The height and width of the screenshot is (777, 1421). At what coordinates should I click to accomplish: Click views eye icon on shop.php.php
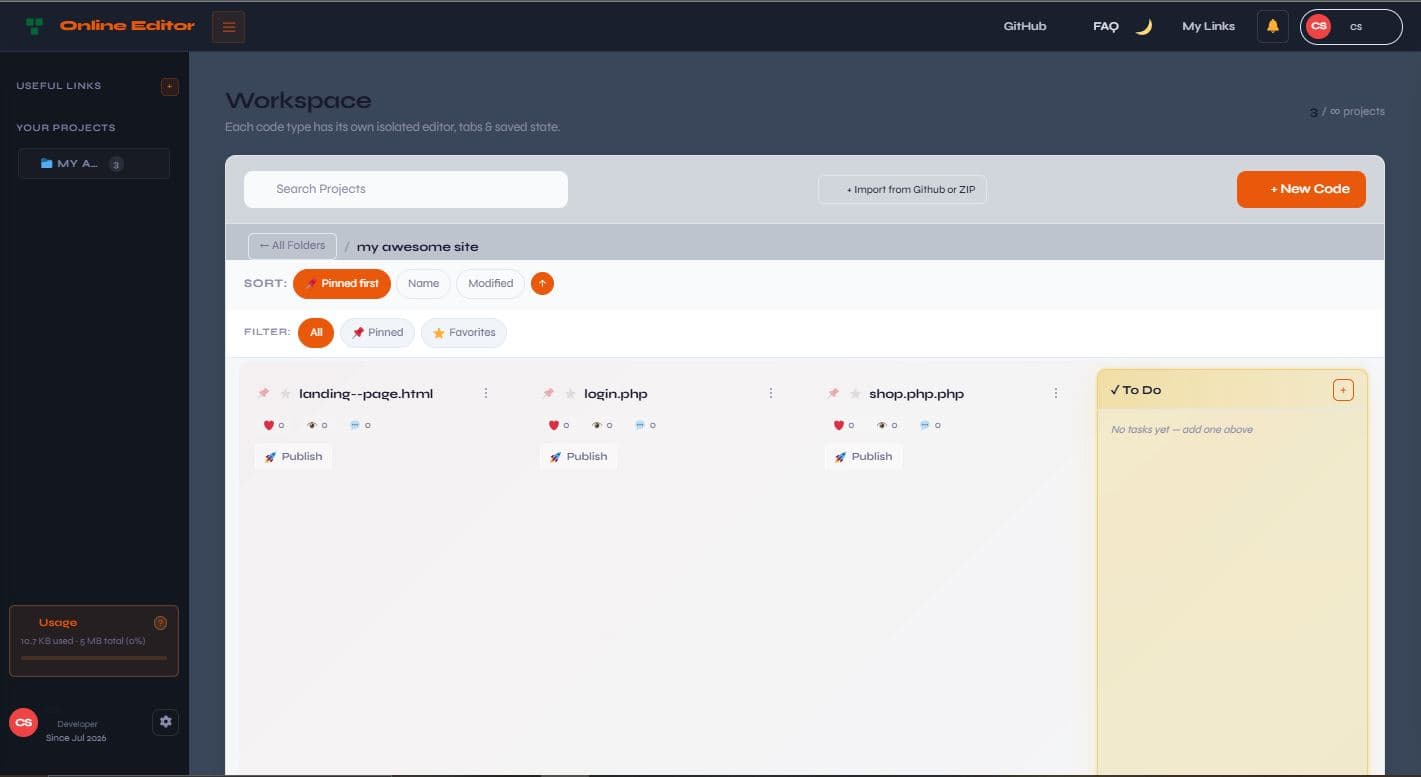pos(882,425)
